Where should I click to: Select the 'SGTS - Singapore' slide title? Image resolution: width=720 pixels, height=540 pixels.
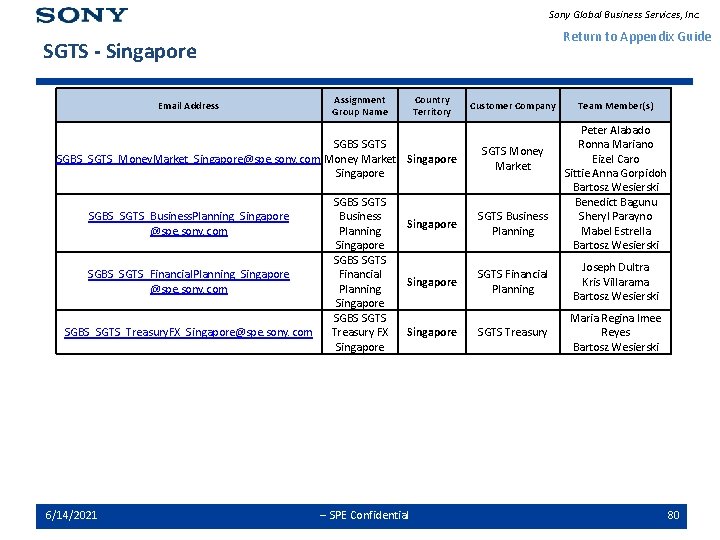(120, 51)
